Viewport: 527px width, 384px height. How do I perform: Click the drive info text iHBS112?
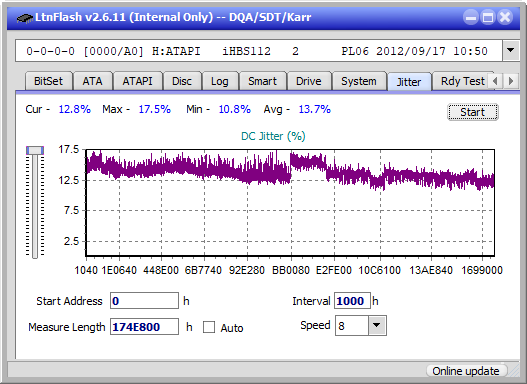246,51
